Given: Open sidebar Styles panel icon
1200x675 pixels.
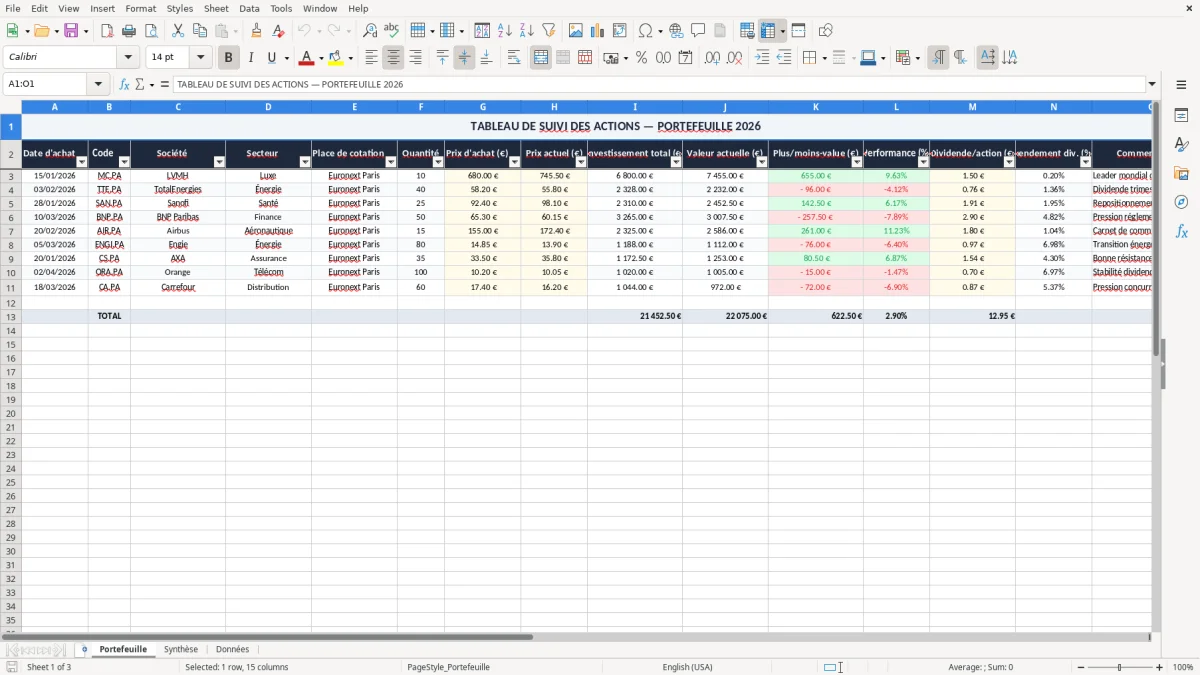Looking at the screenshot, I should tap(1181, 145).
